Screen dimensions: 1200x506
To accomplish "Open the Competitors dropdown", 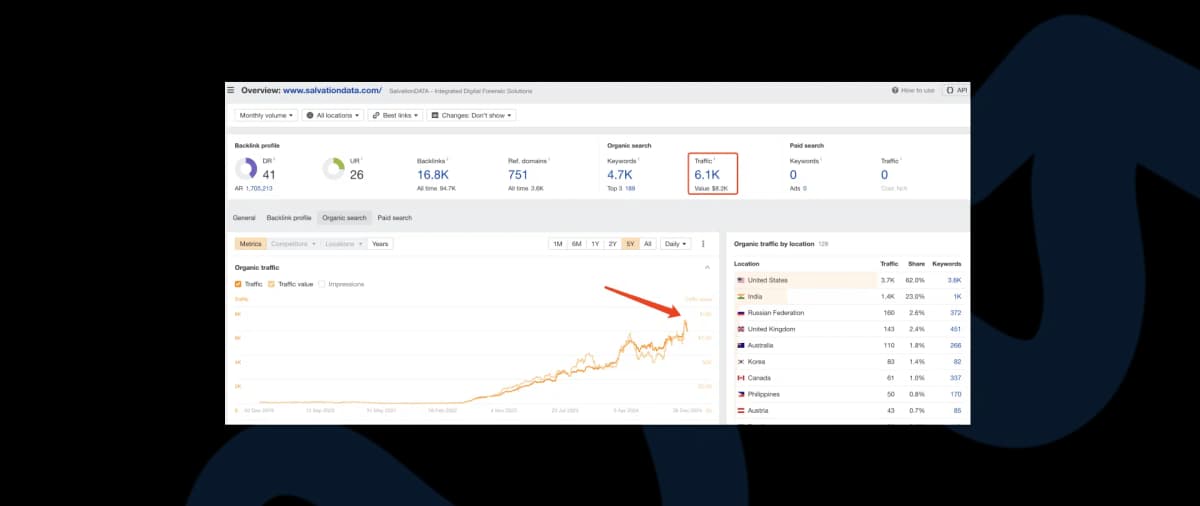I will pyautogui.click(x=293, y=243).
